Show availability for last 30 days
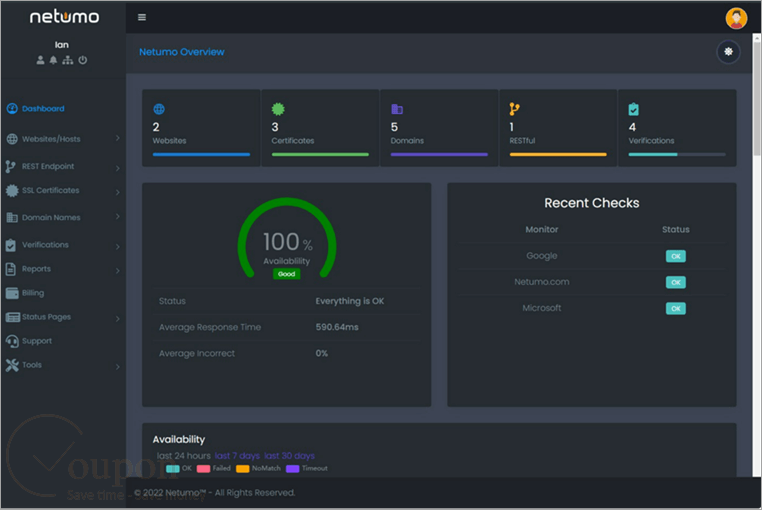 [289, 456]
